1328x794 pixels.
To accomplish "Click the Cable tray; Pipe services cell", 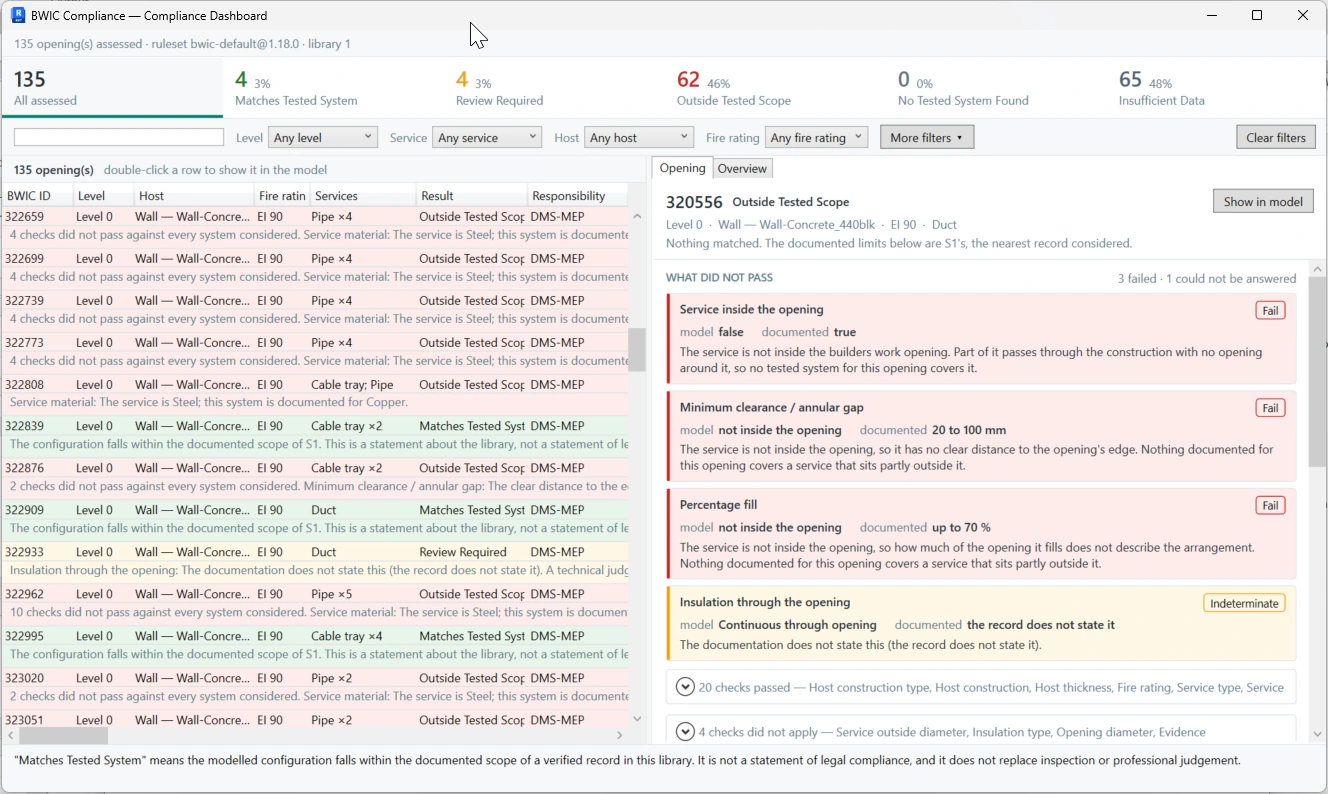I will pyautogui.click(x=352, y=384).
